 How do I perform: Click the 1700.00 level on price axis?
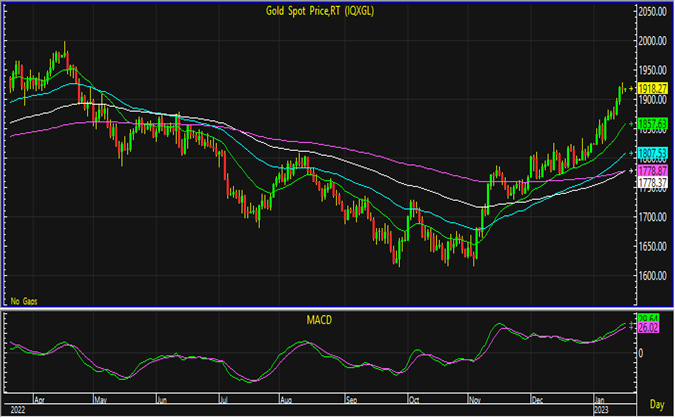[655, 217]
